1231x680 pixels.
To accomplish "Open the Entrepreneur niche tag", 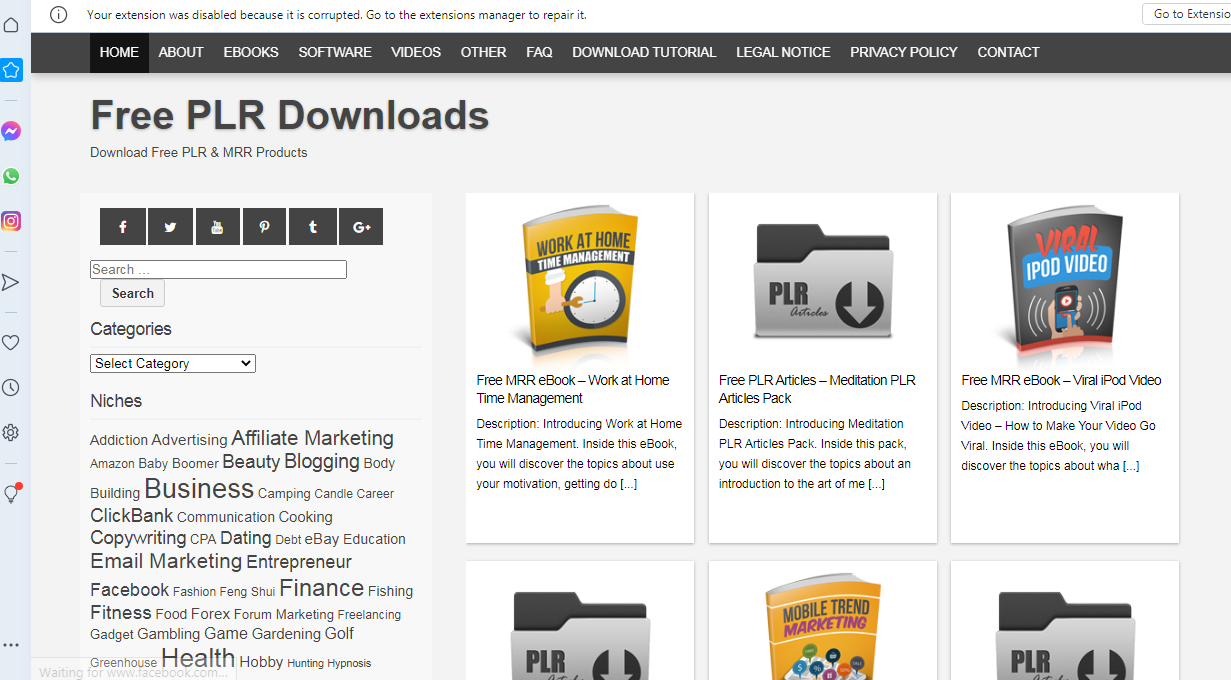I will (x=299, y=562).
